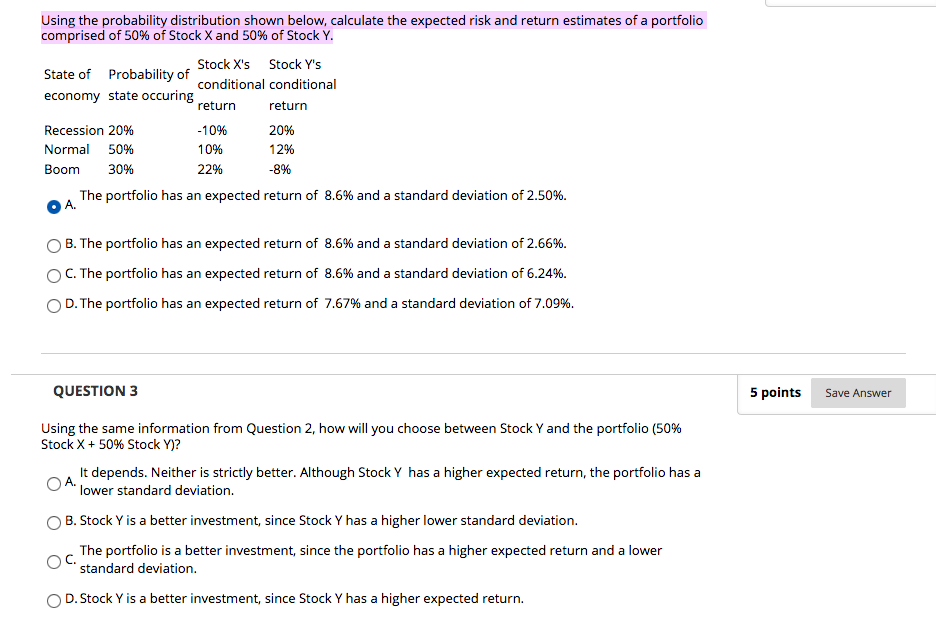951x642 pixels.
Task: Choose option C stating 6.24% standard deviation
Action: coord(53,275)
